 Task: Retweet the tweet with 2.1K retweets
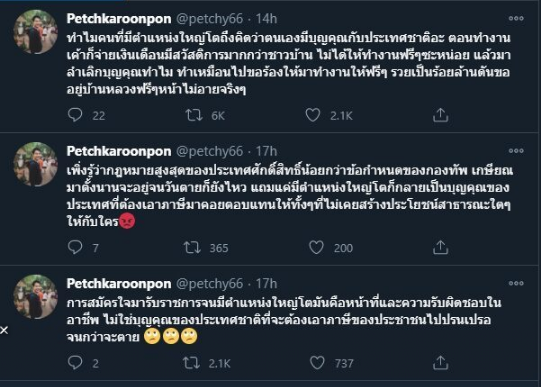click(x=191, y=363)
